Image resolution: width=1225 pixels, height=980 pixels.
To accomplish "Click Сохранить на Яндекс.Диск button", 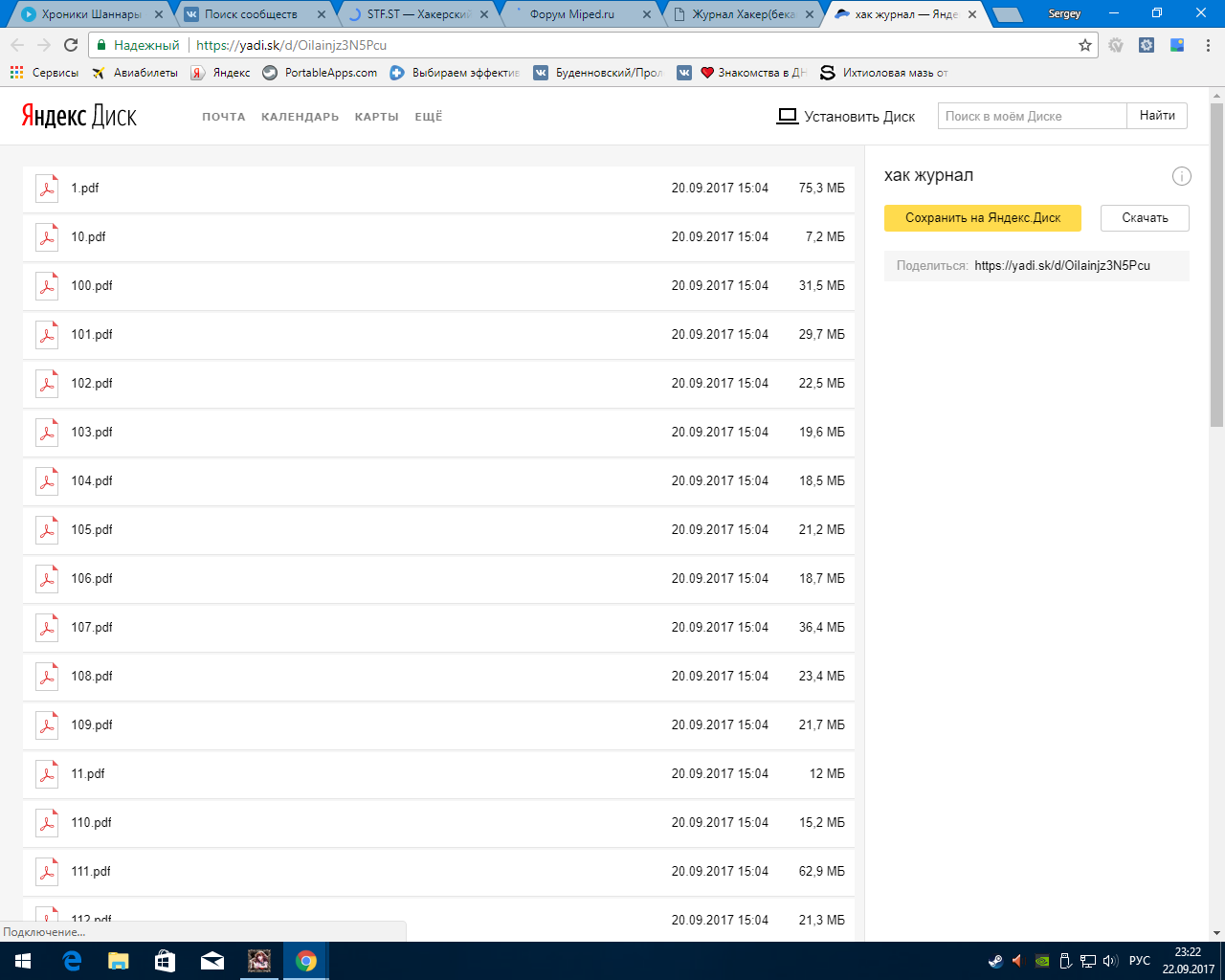I will point(983,218).
